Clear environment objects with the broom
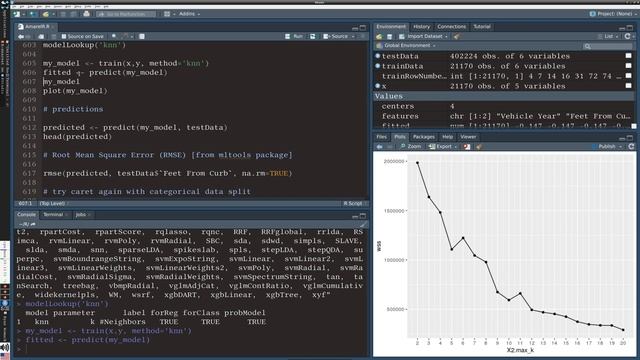Screen dimensions: 640x360 click(456, 36)
